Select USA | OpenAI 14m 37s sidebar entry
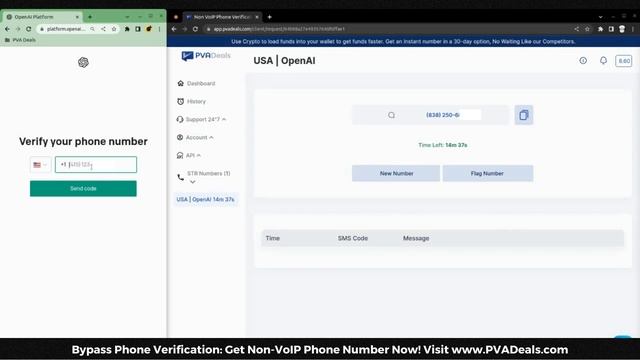 205,200
